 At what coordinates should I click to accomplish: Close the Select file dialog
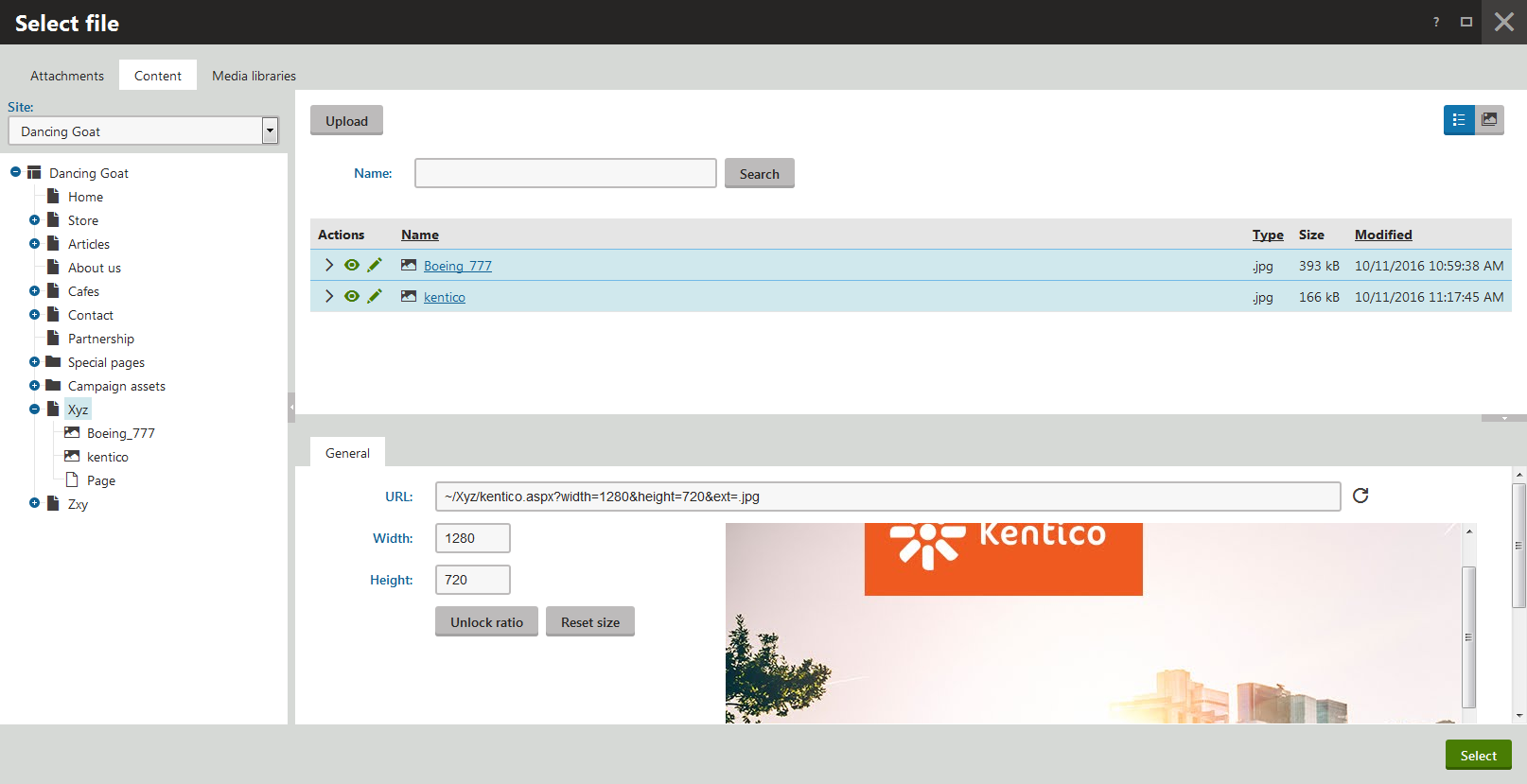1504,22
